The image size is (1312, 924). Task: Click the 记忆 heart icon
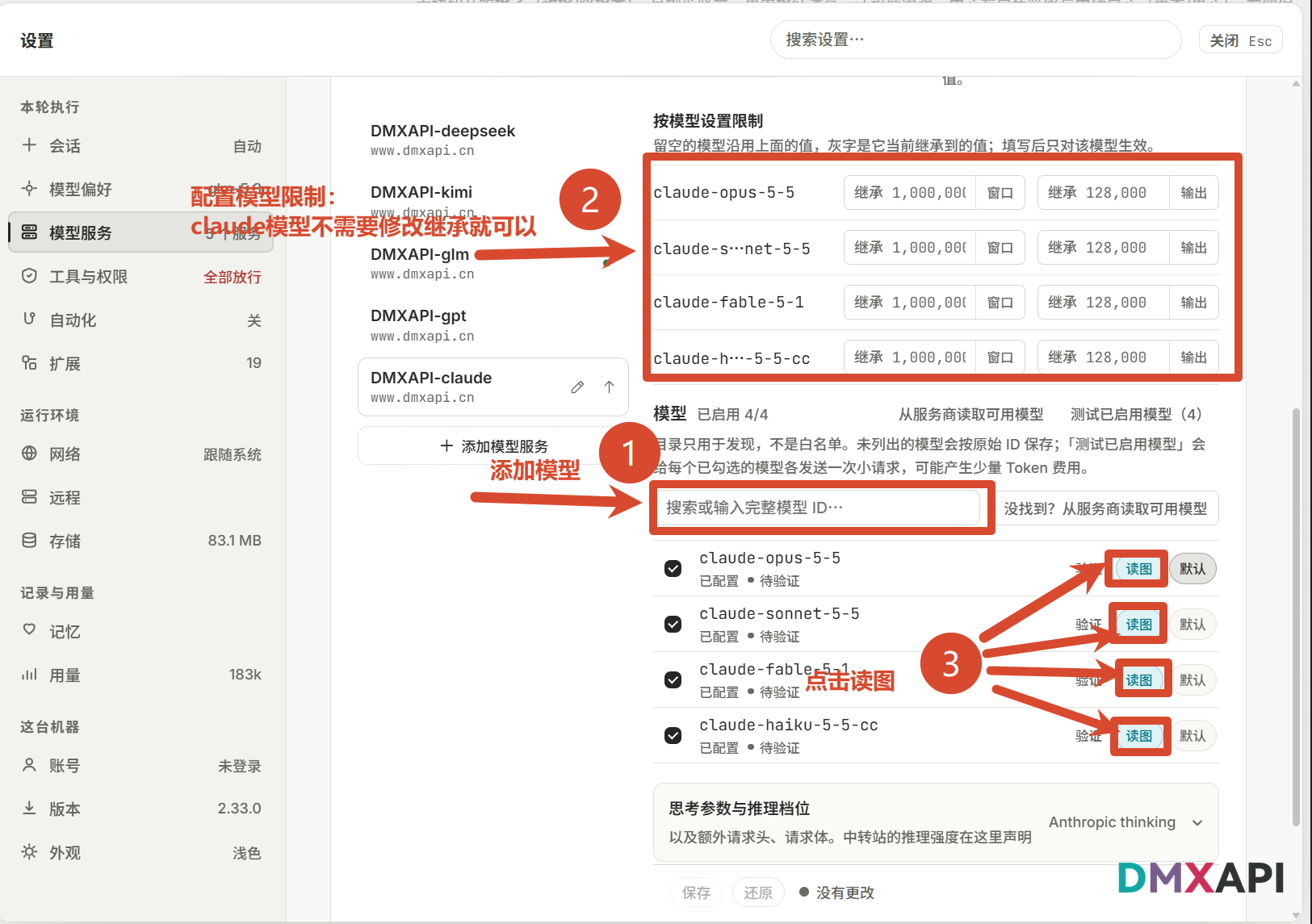(x=29, y=631)
